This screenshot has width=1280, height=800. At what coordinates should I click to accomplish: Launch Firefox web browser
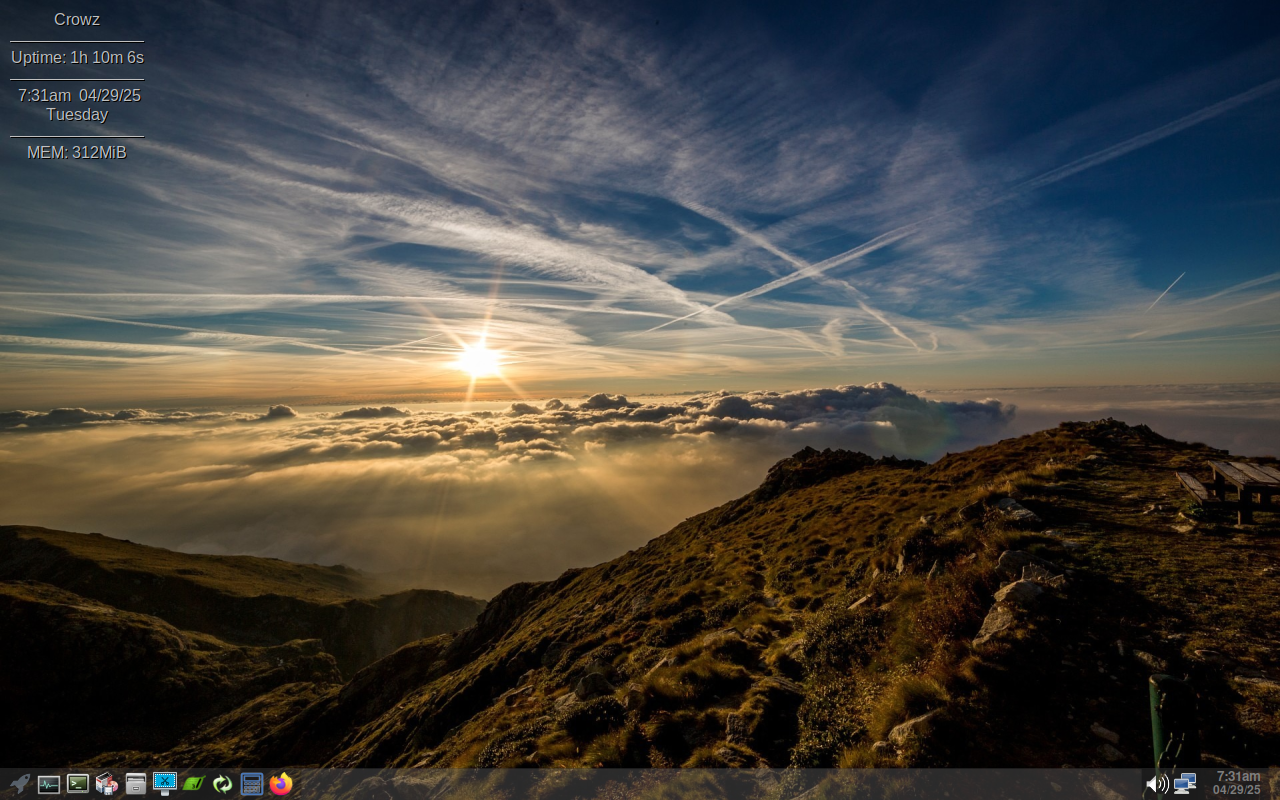(281, 784)
